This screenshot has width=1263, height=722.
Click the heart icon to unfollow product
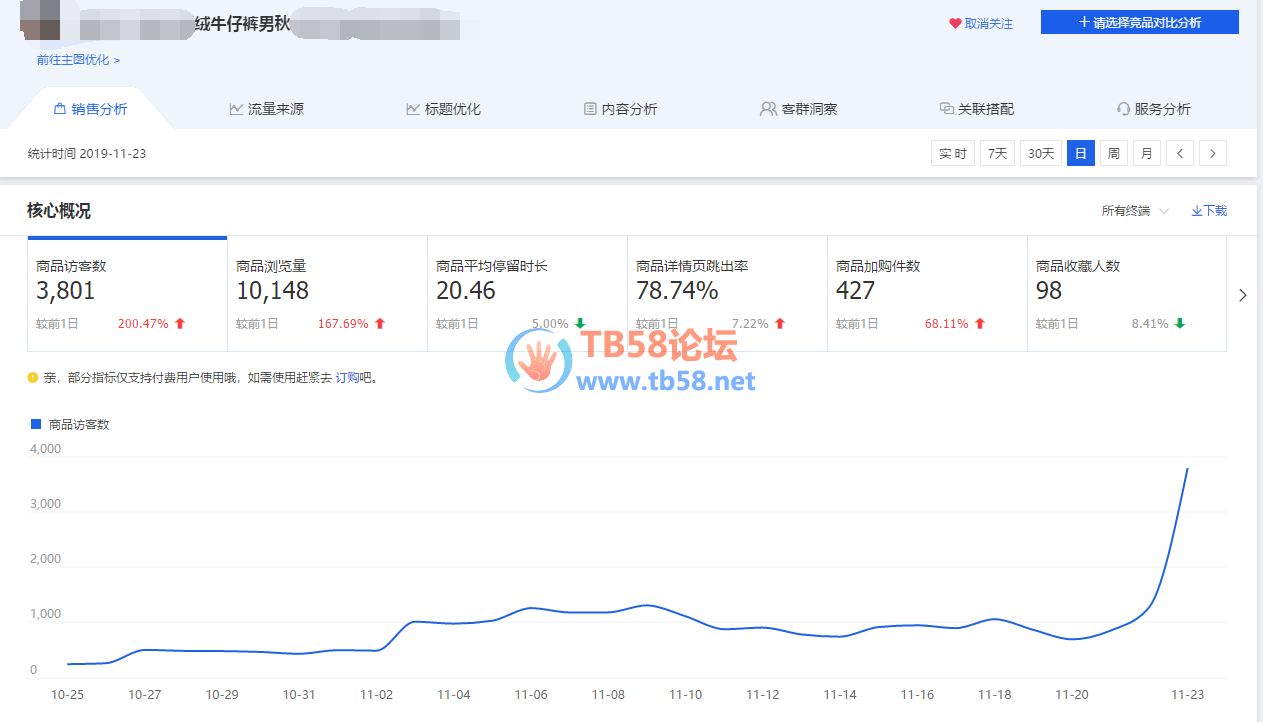click(x=955, y=23)
